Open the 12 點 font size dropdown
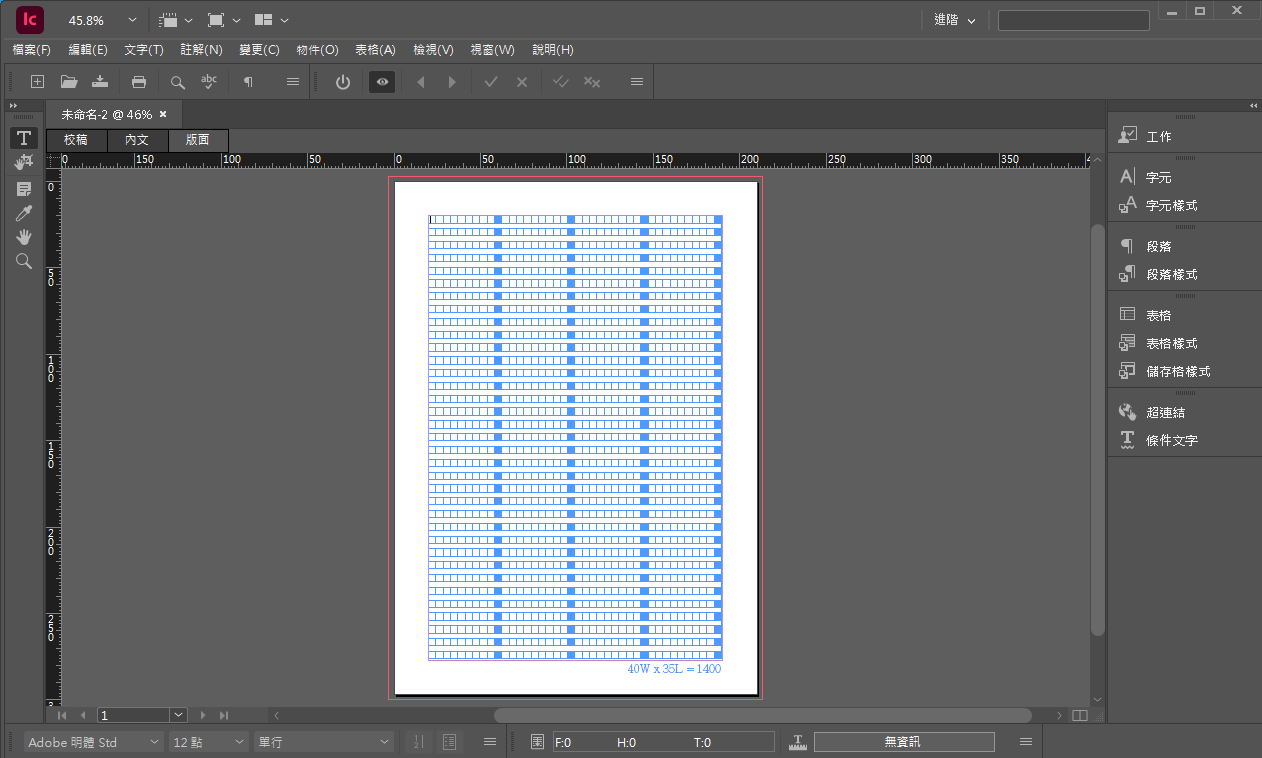The width and height of the screenshot is (1262, 758). tap(209, 742)
